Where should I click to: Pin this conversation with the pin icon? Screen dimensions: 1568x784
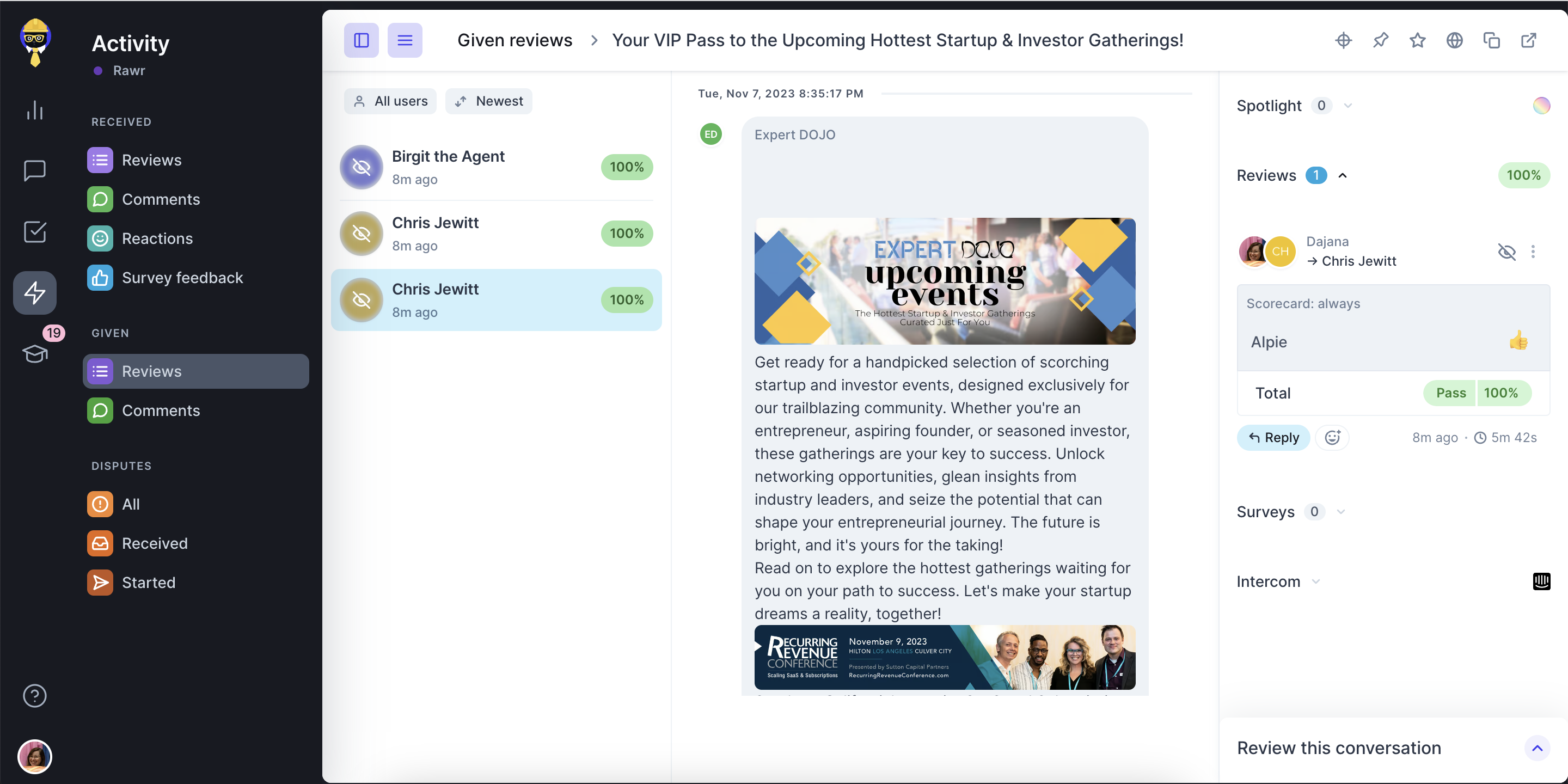pos(1381,40)
